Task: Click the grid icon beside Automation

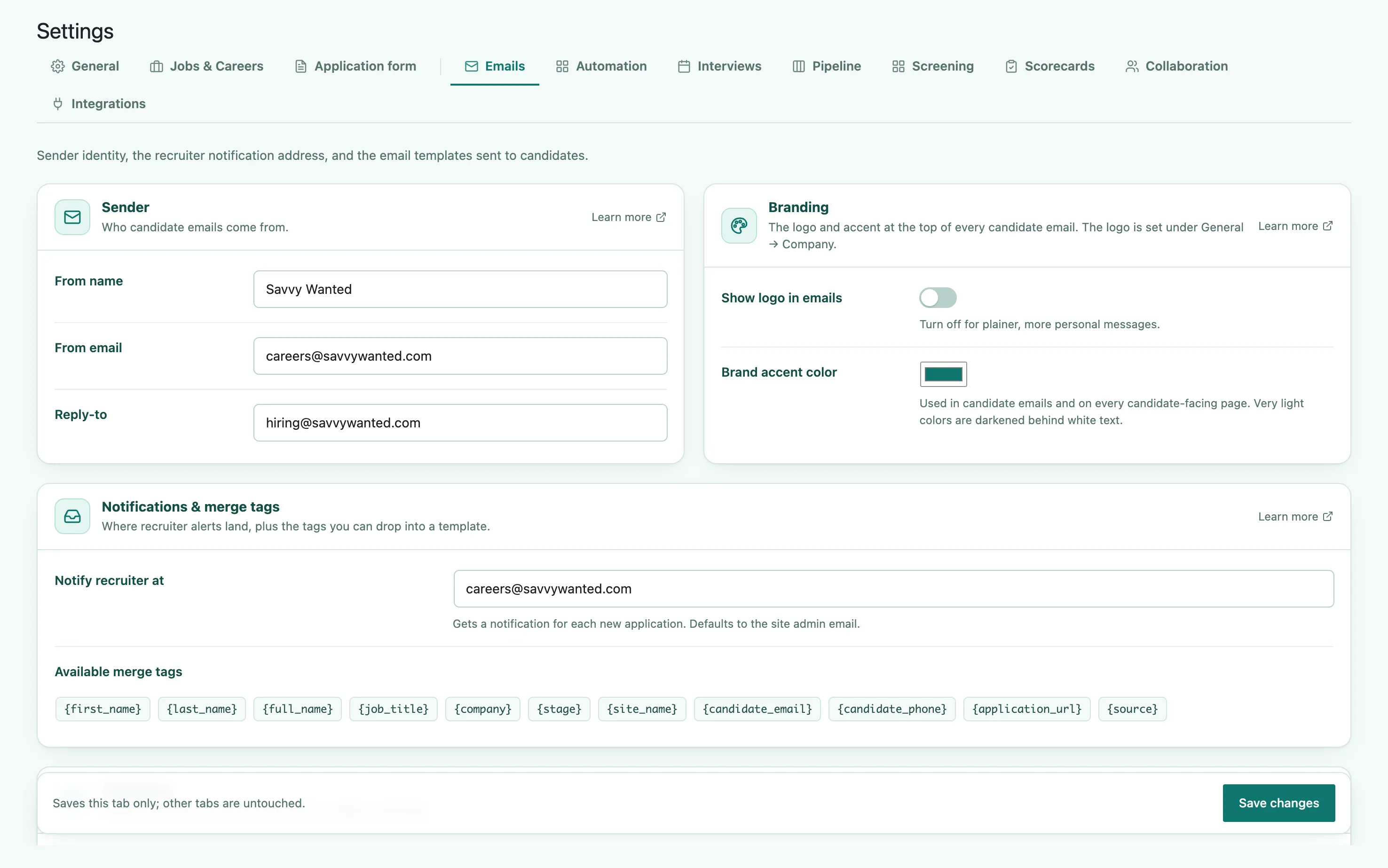Action: point(562,67)
